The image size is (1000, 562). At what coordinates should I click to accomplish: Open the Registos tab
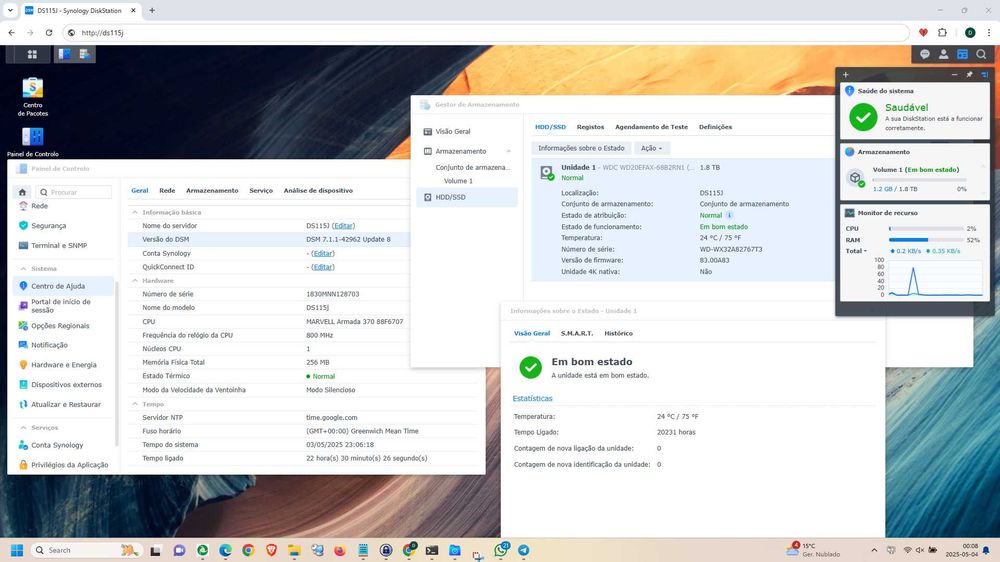(590, 127)
